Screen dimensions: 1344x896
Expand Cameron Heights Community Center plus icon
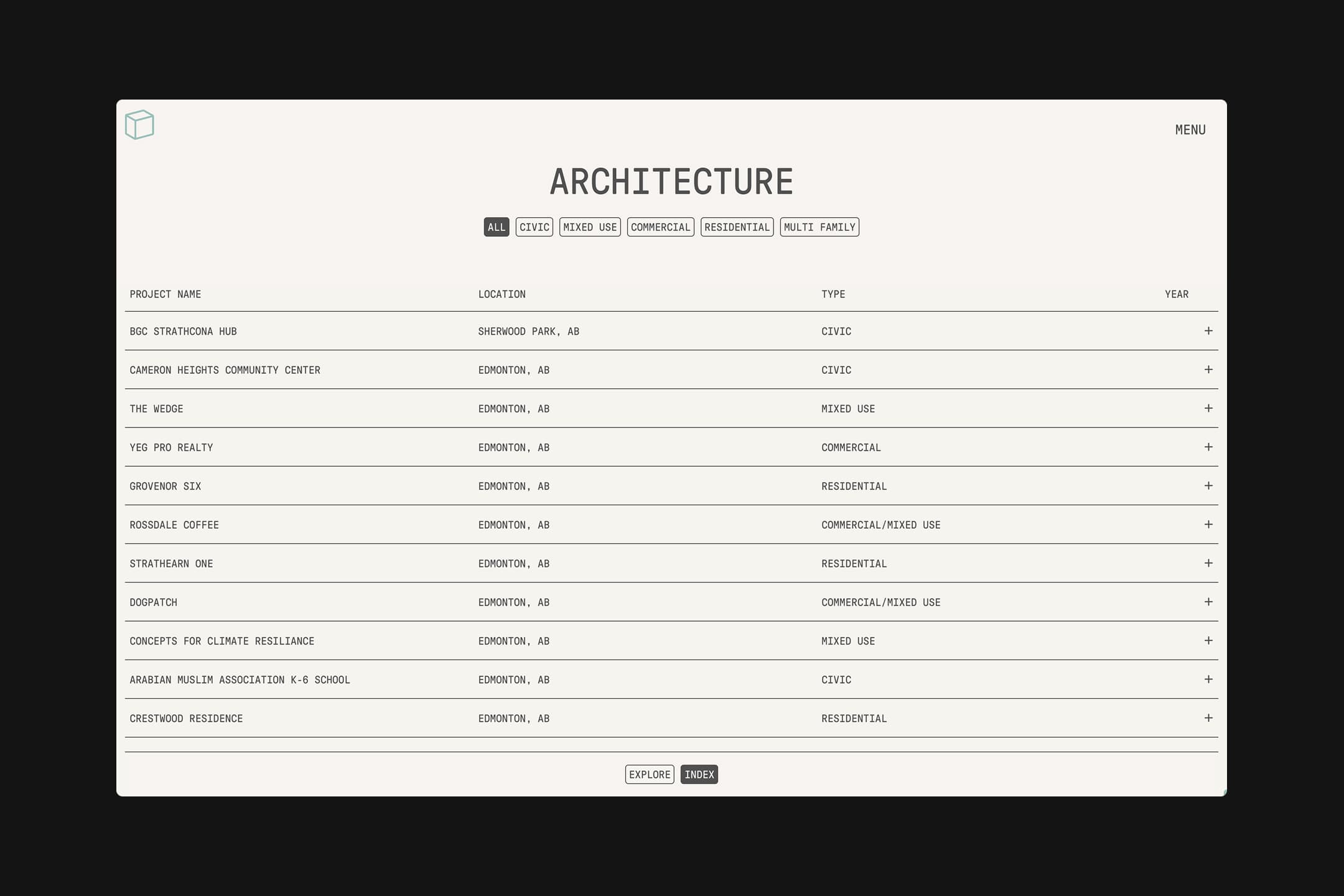pos(1208,370)
